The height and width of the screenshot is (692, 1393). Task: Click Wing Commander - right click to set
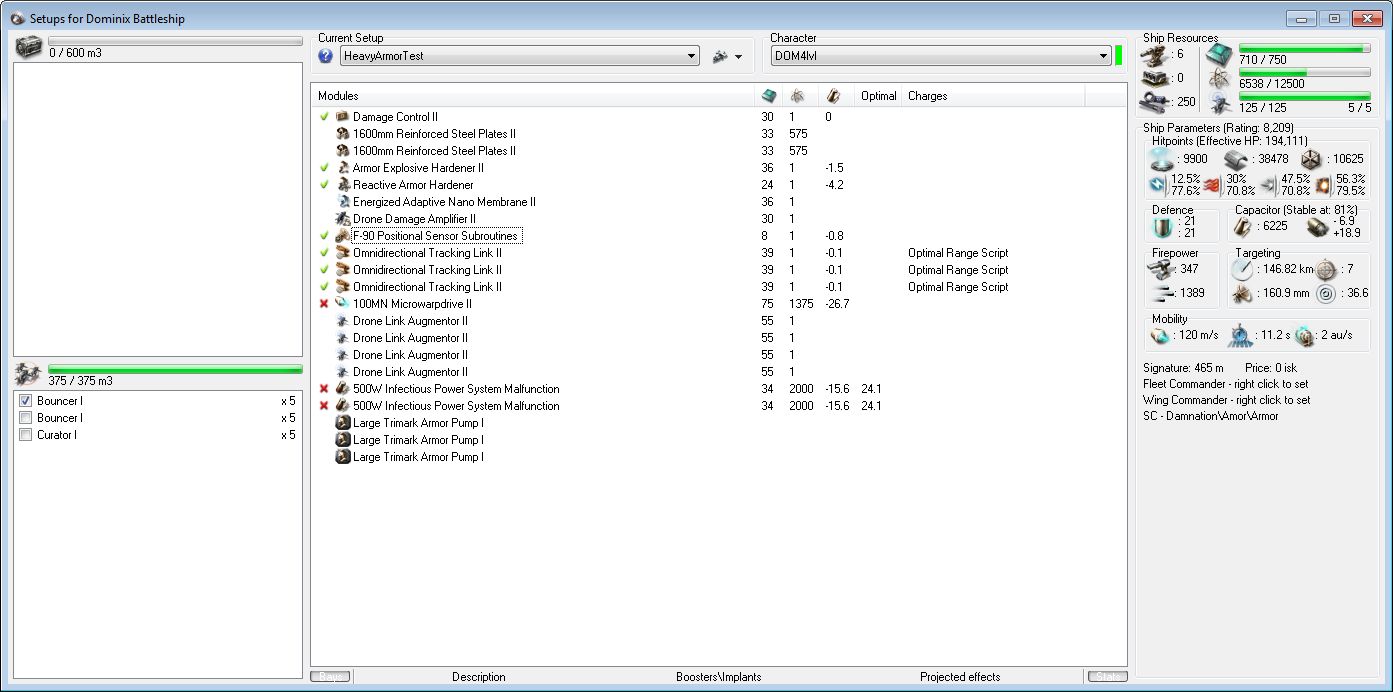(1226, 400)
